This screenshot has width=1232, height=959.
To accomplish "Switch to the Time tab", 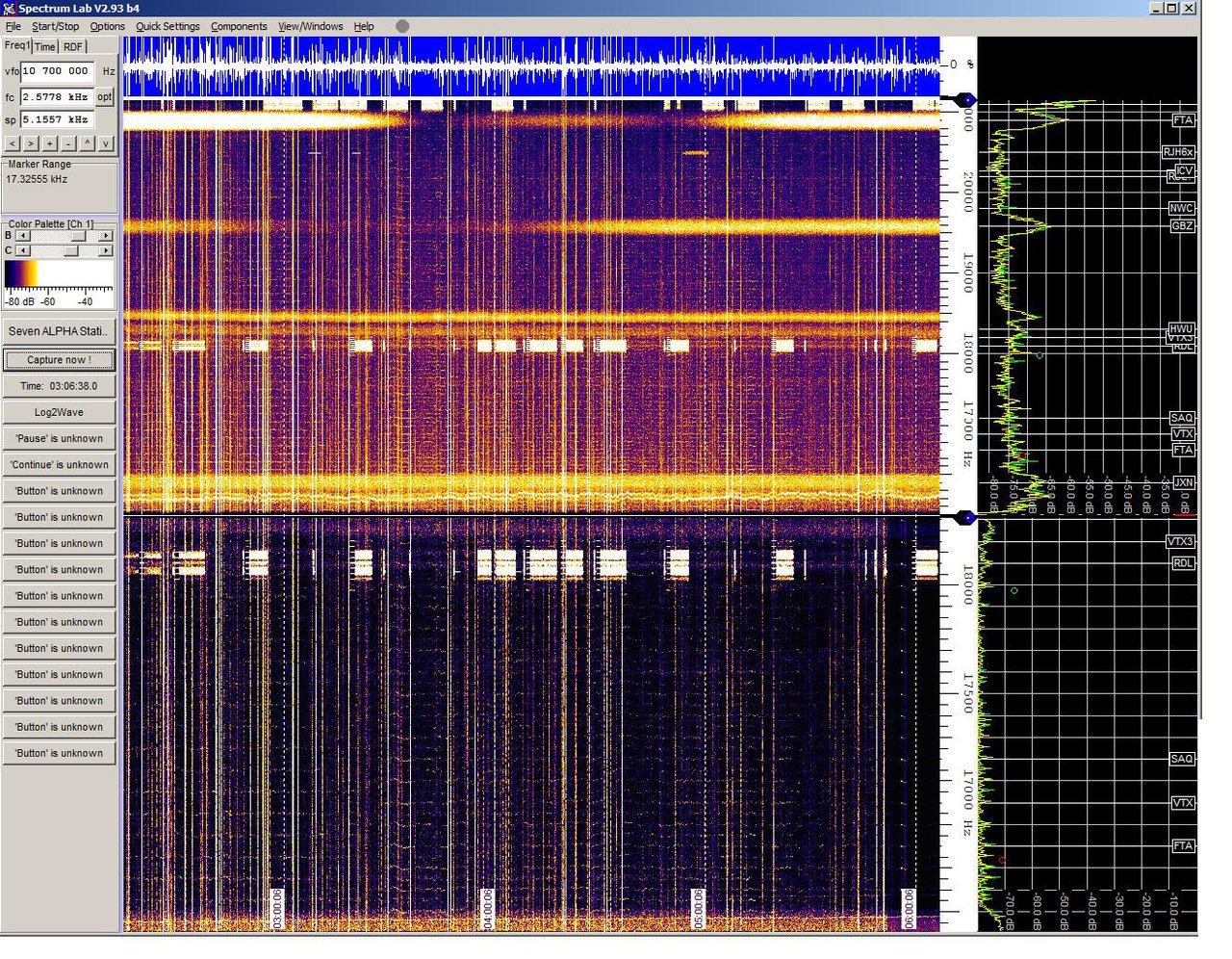I will tap(45, 47).
